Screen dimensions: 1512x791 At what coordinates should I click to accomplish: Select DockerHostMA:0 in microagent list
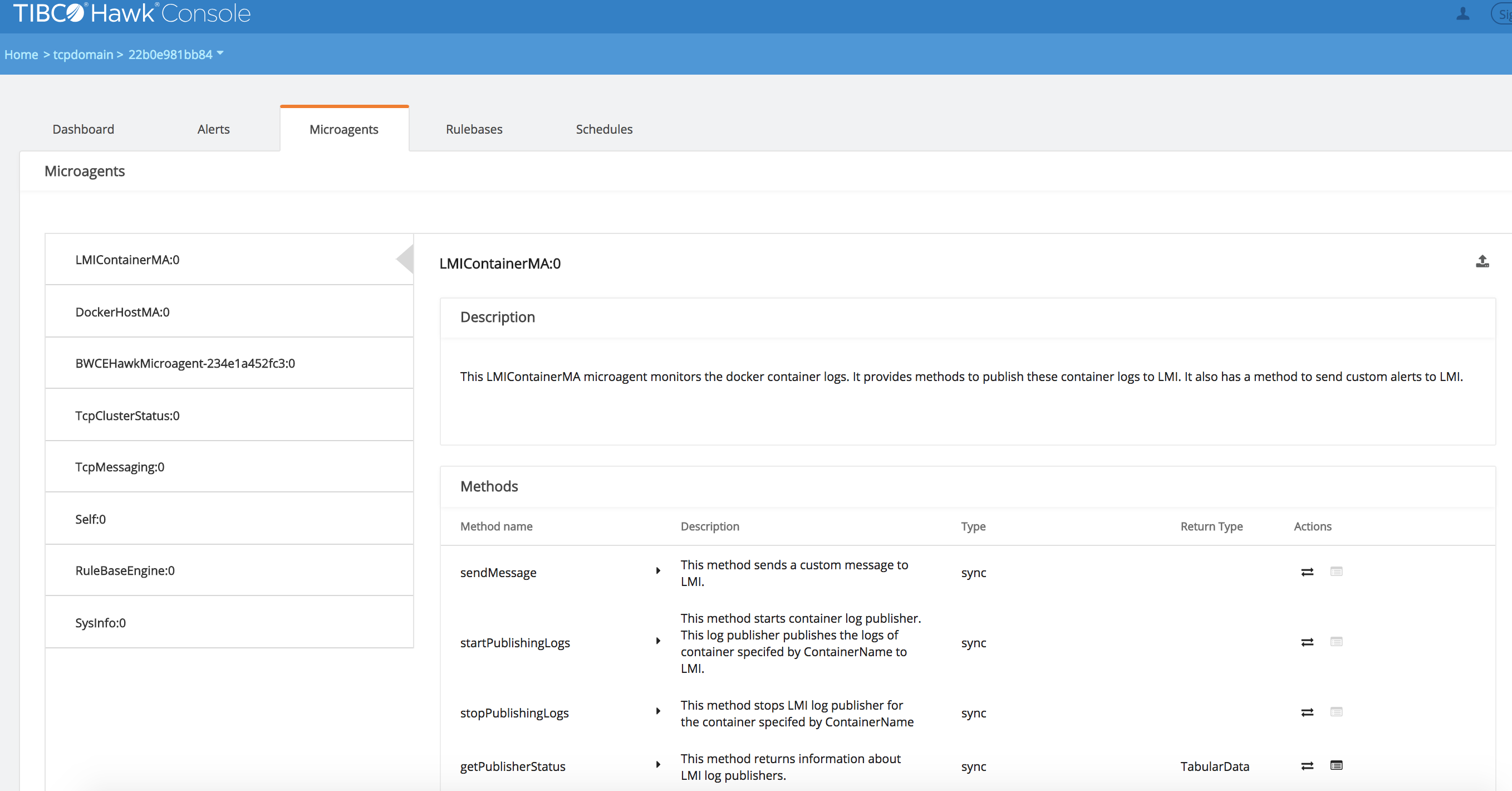[x=122, y=312]
